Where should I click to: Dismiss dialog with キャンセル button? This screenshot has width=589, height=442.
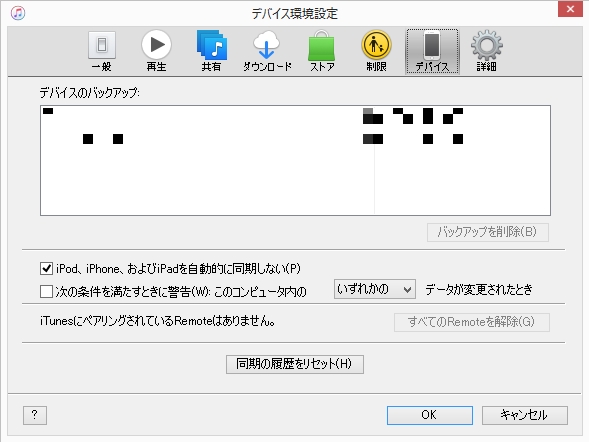pos(524,415)
